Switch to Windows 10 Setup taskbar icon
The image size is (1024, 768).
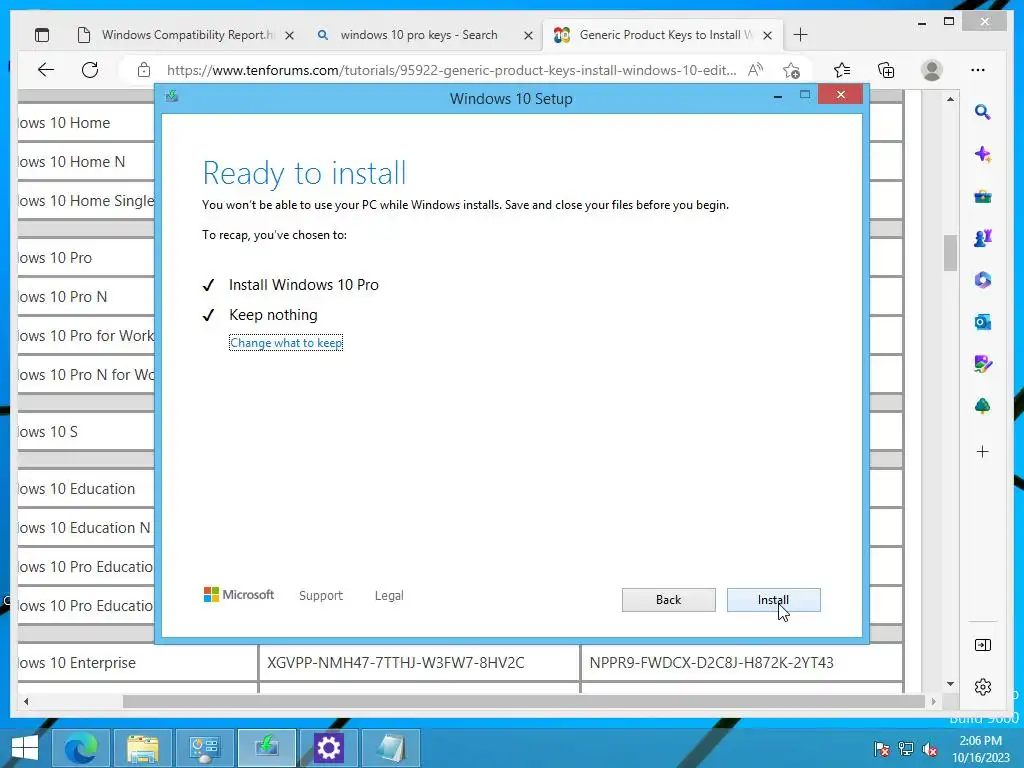coord(266,748)
